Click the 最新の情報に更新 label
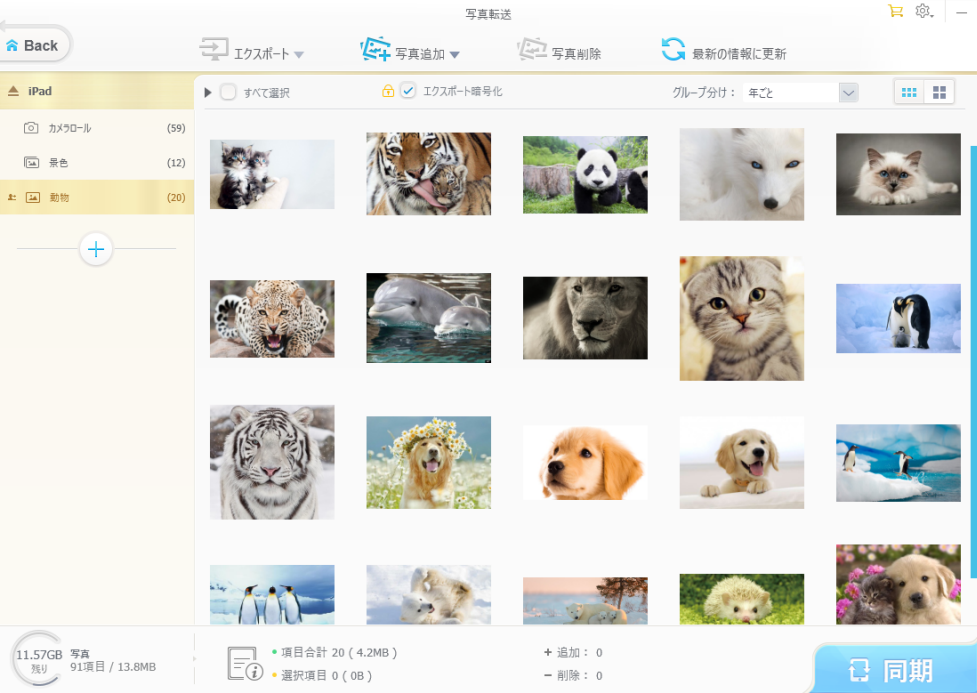This screenshot has width=977, height=693. [740, 54]
